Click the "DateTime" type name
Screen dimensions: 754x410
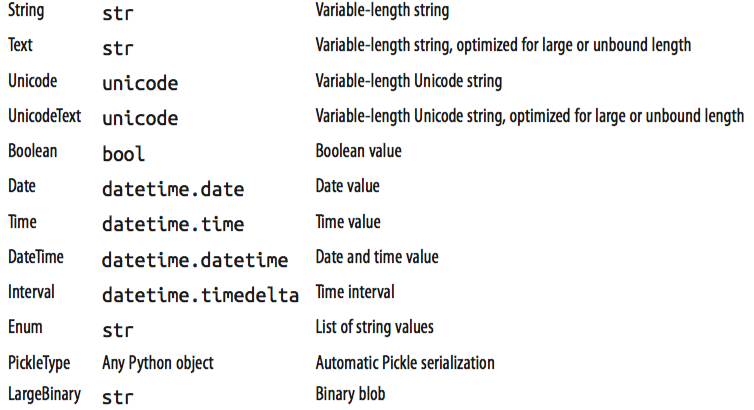tap(35, 258)
